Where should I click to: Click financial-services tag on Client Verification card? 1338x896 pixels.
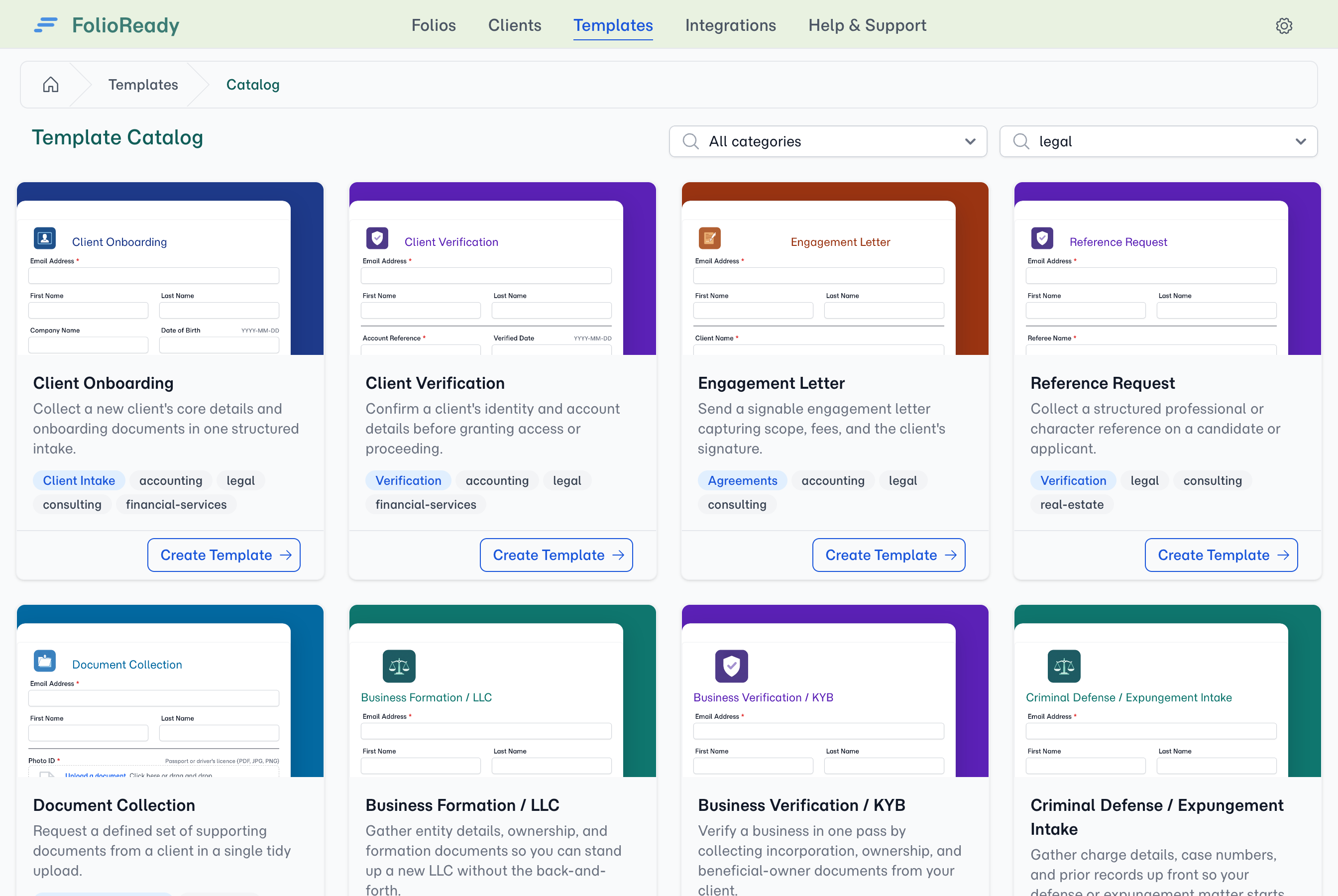tap(426, 505)
